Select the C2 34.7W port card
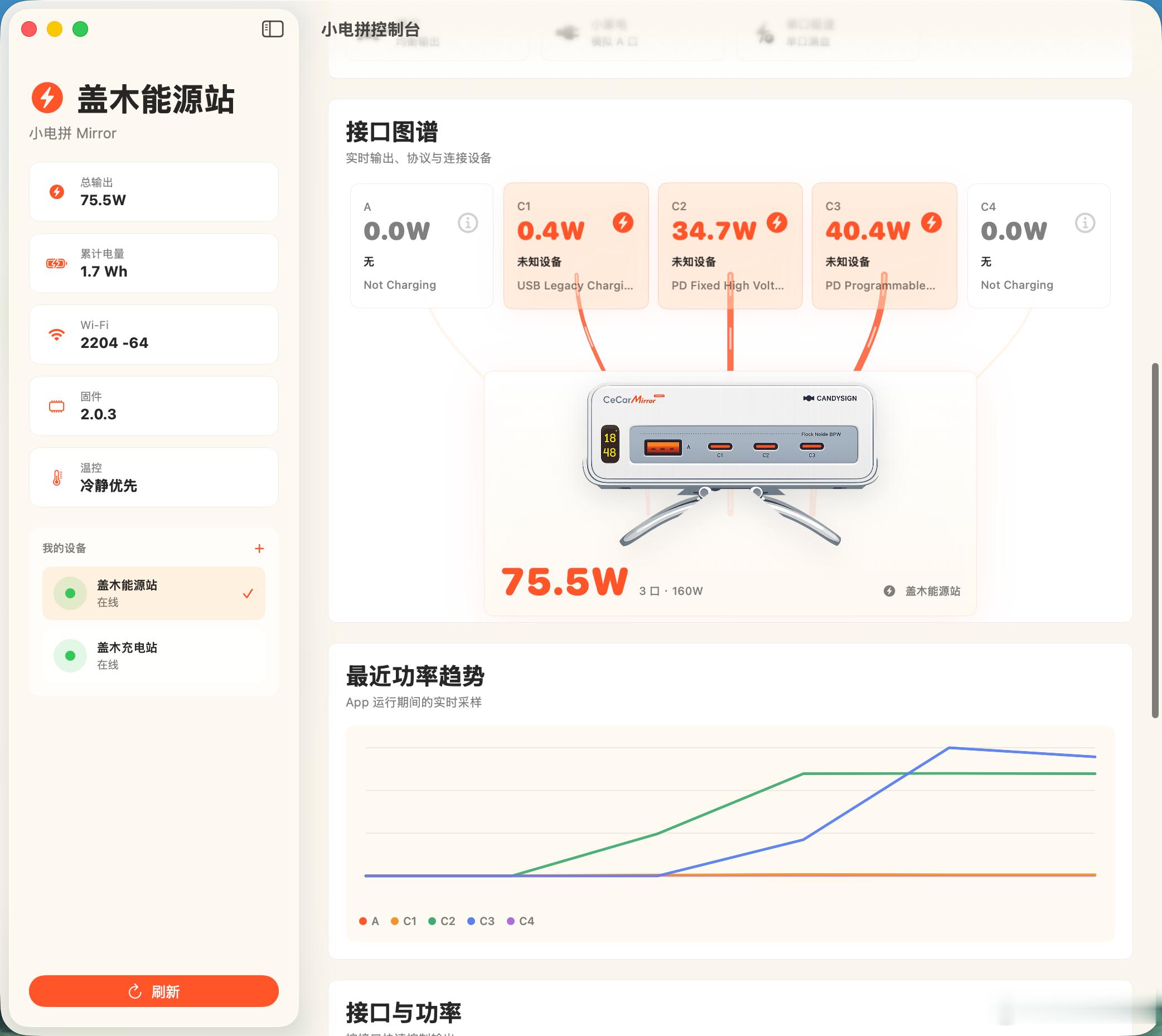 (730, 246)
